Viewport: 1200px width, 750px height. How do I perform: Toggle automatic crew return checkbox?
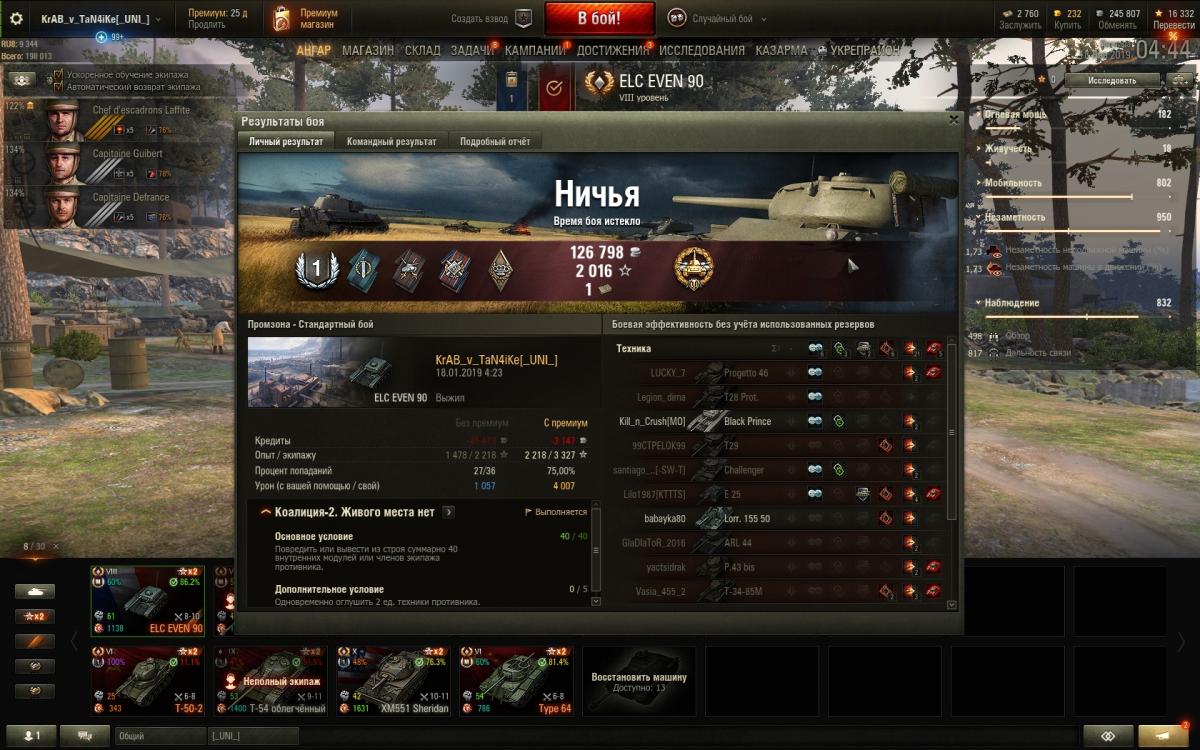[58, 87]
